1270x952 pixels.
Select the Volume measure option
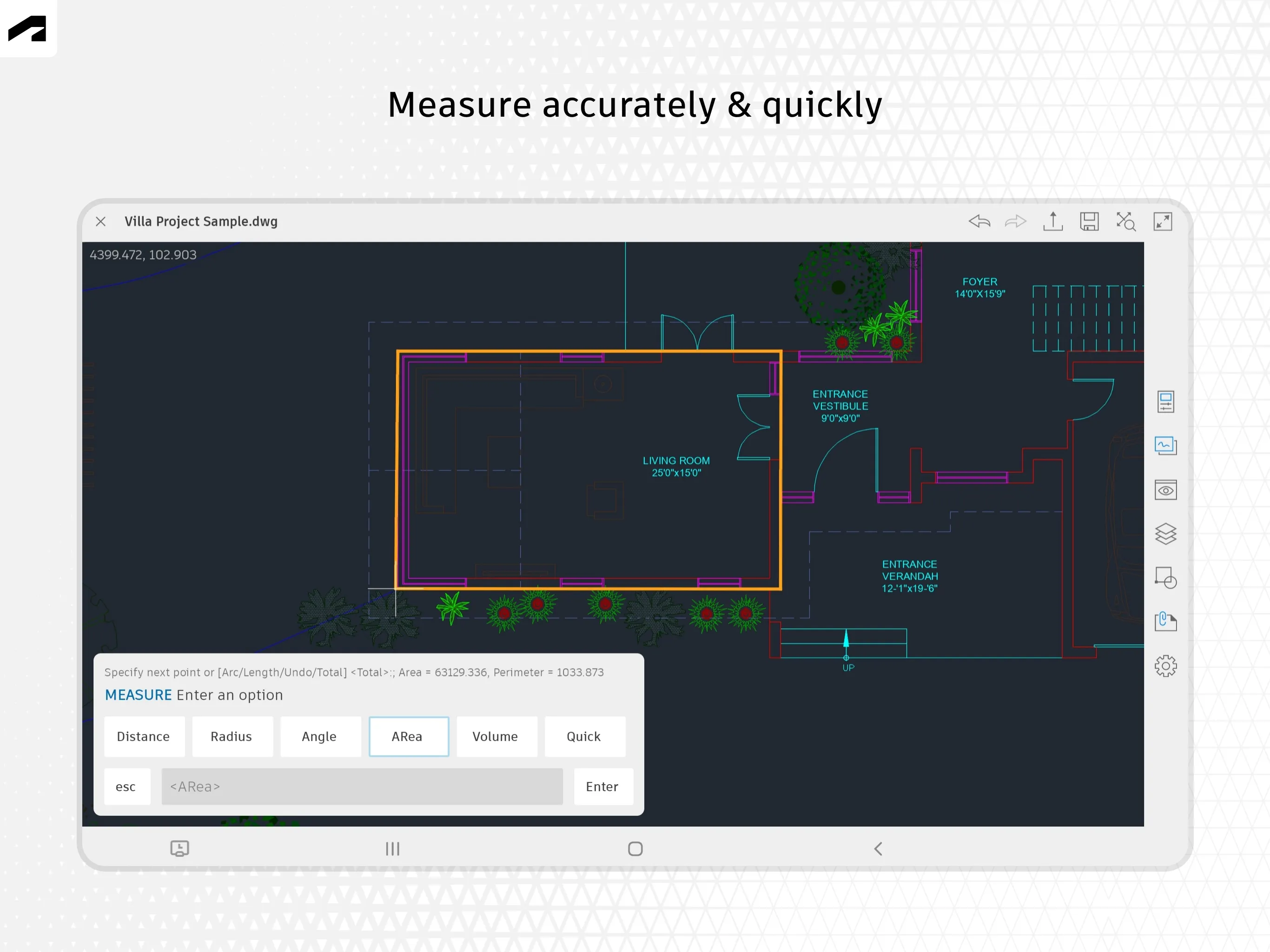pos(496,737)
